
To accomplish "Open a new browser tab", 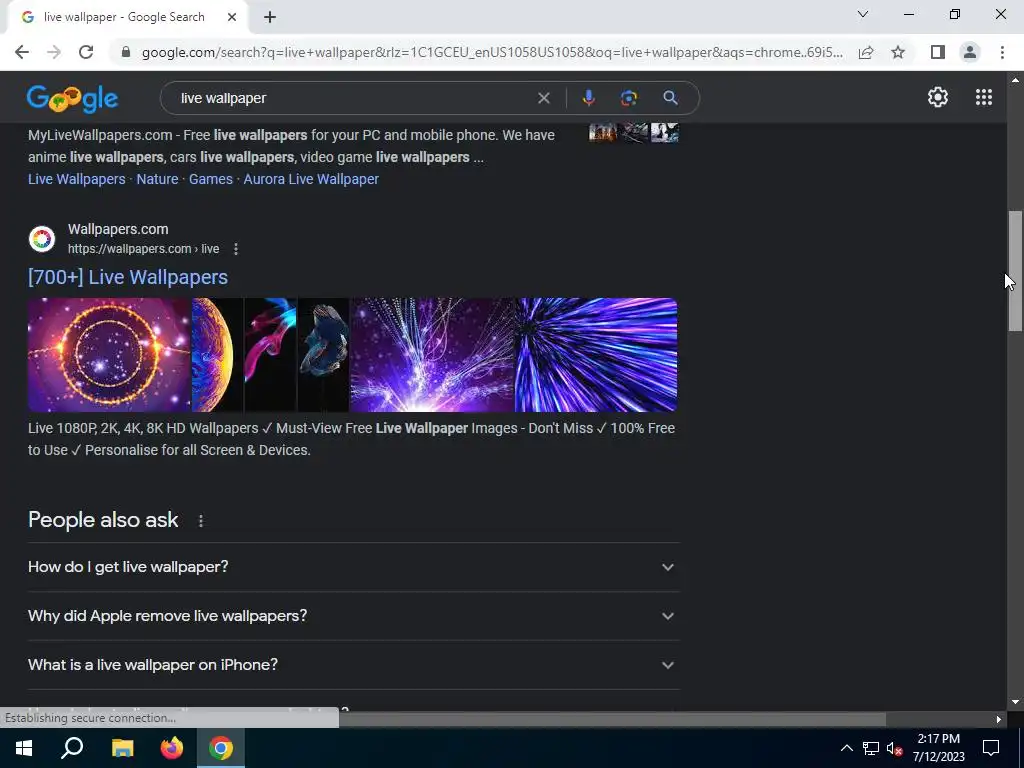I will tap(270, 17).
